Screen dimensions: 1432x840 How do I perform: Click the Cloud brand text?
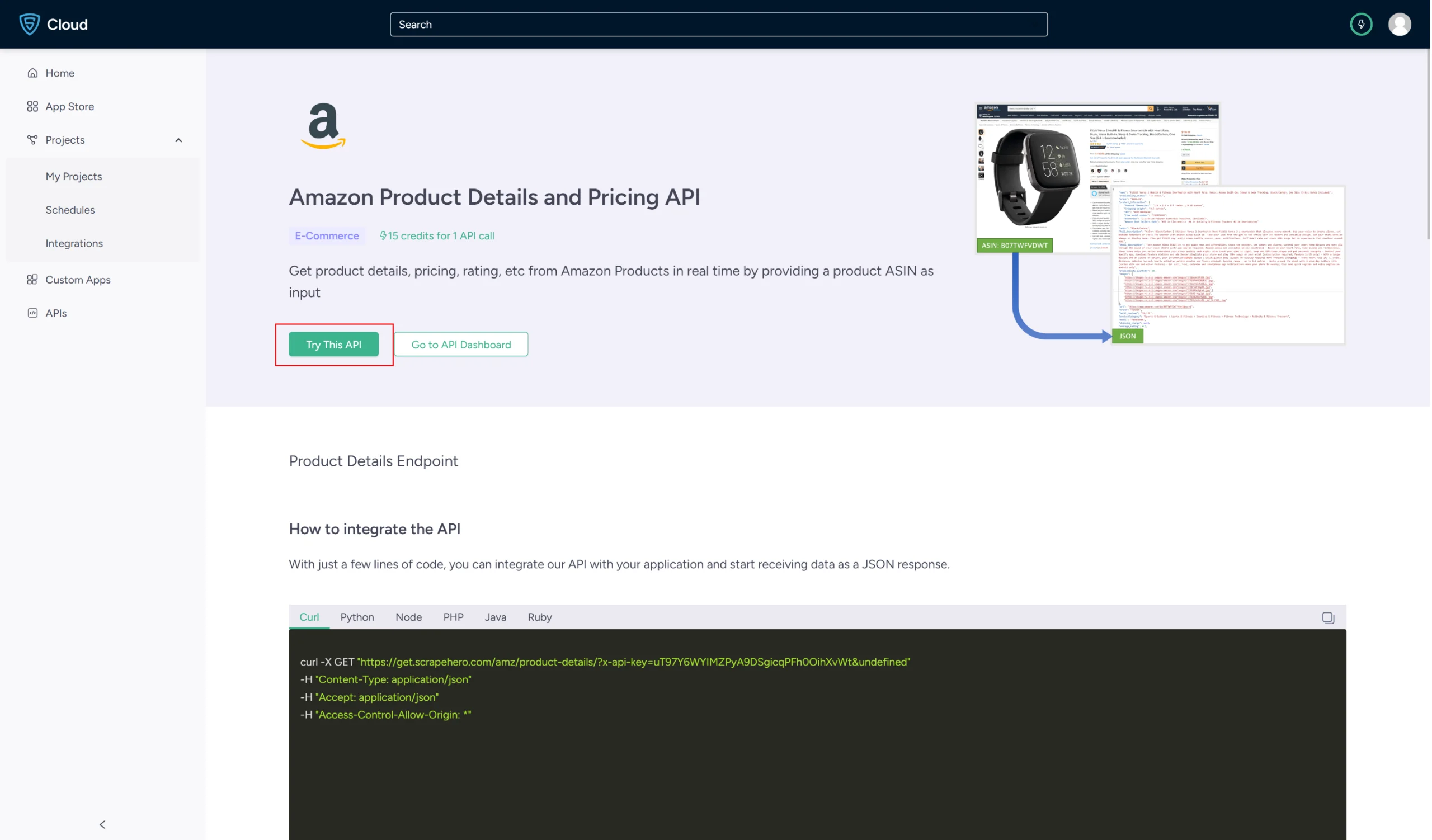tap(68, 25)
